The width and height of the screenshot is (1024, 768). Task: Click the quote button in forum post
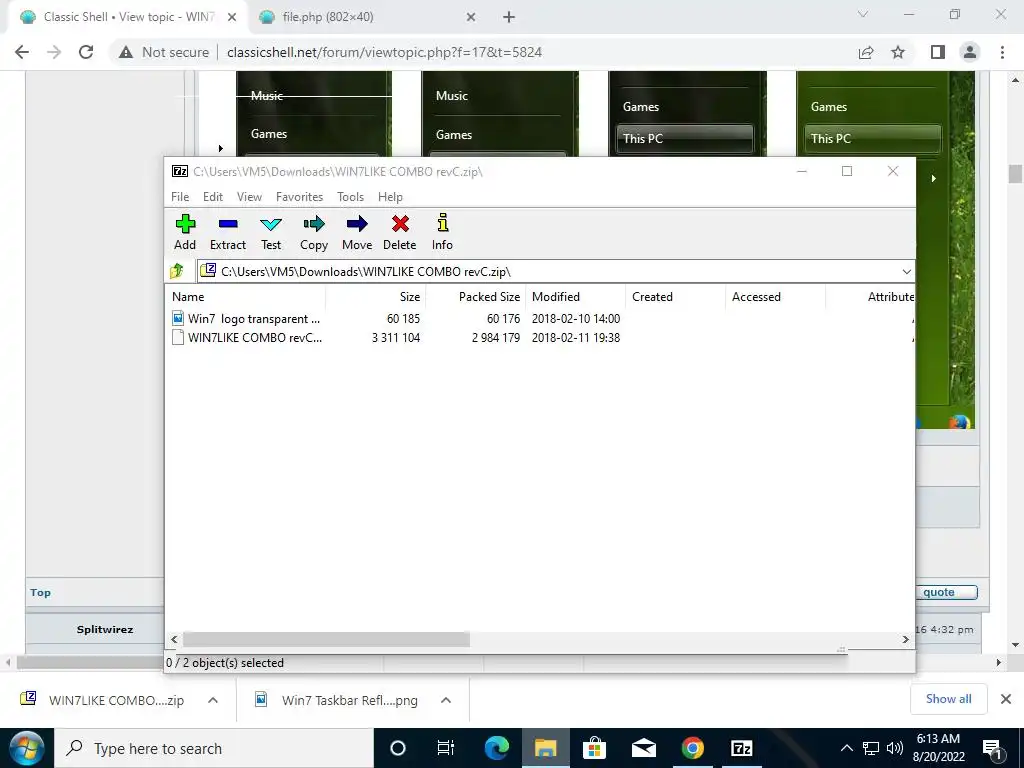pos(946,592)
